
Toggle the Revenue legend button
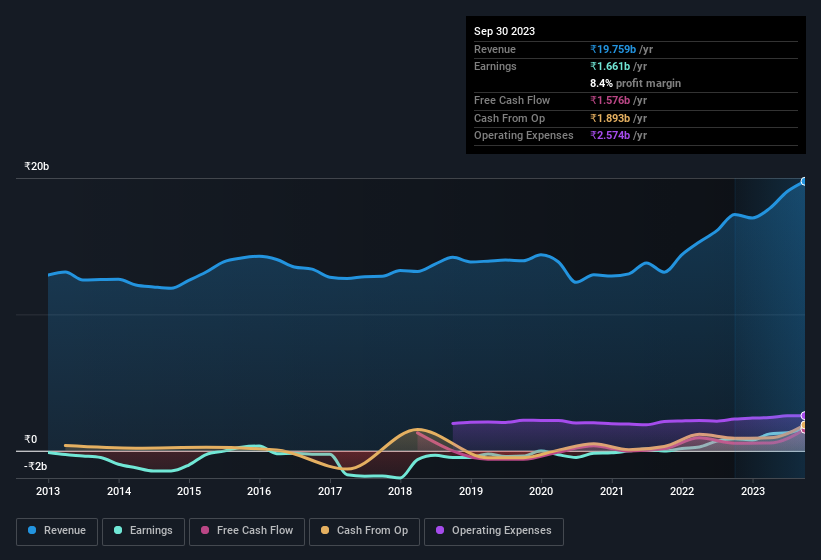tap(57, 531)
